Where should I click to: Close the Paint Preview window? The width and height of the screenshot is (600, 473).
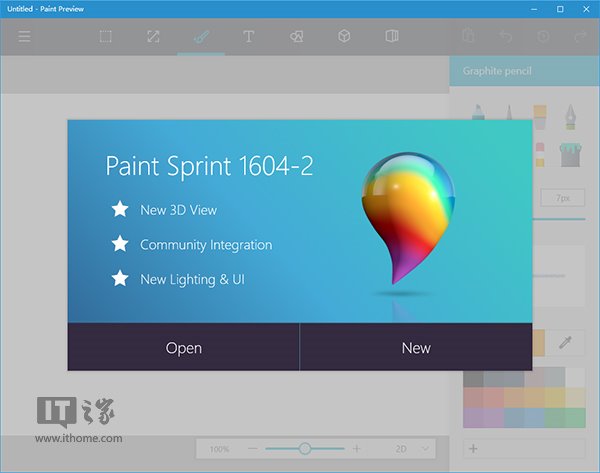click(586, 9)
